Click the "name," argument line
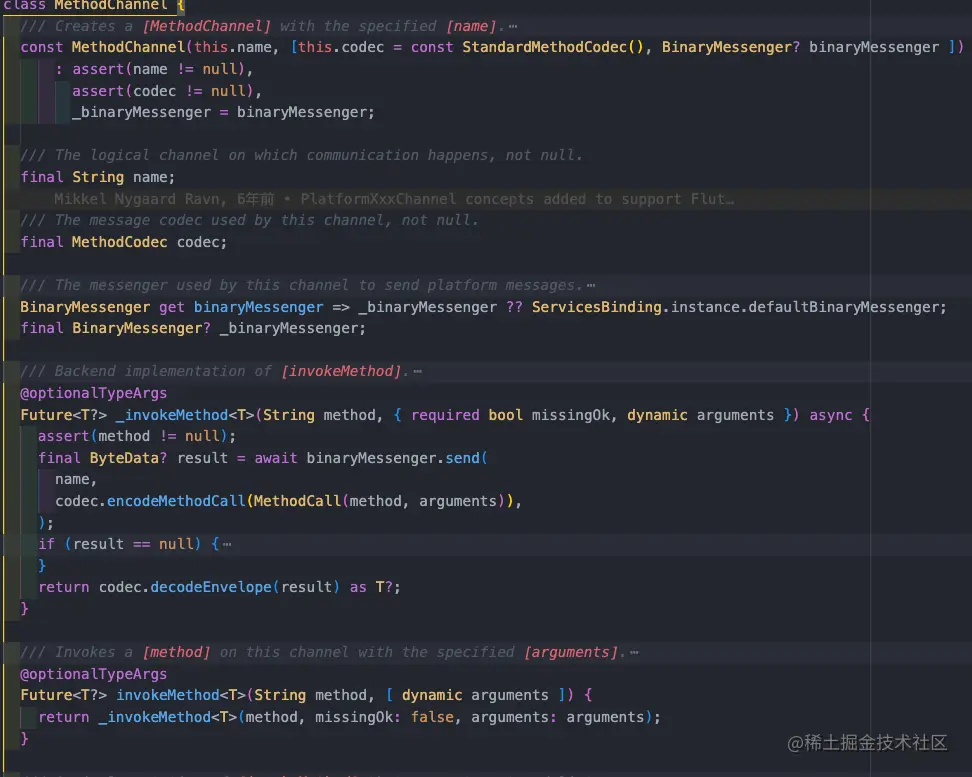This screenshot has height=777, width=972. [76, 479]
